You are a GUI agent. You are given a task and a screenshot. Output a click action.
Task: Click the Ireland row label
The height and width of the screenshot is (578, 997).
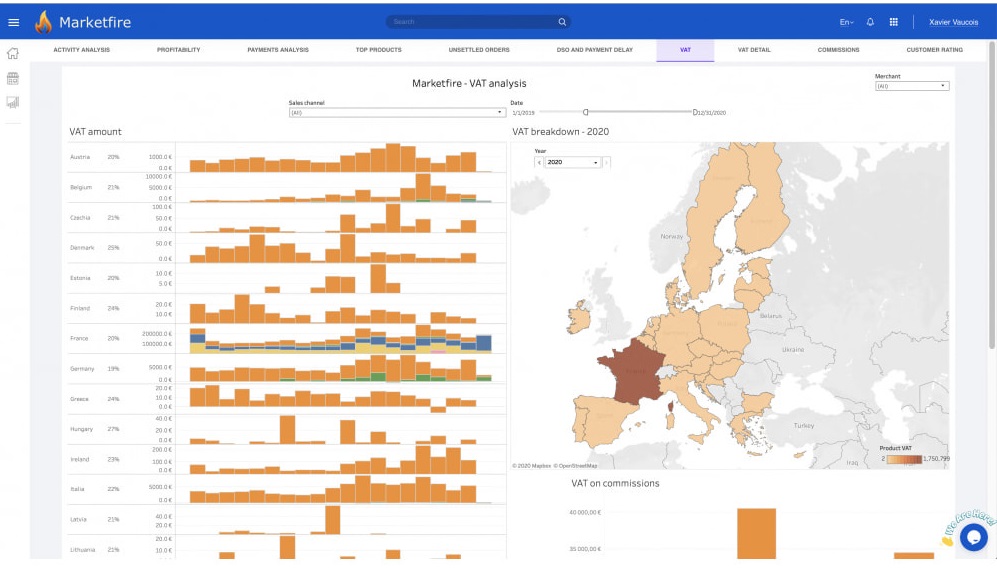click(79, 459)
